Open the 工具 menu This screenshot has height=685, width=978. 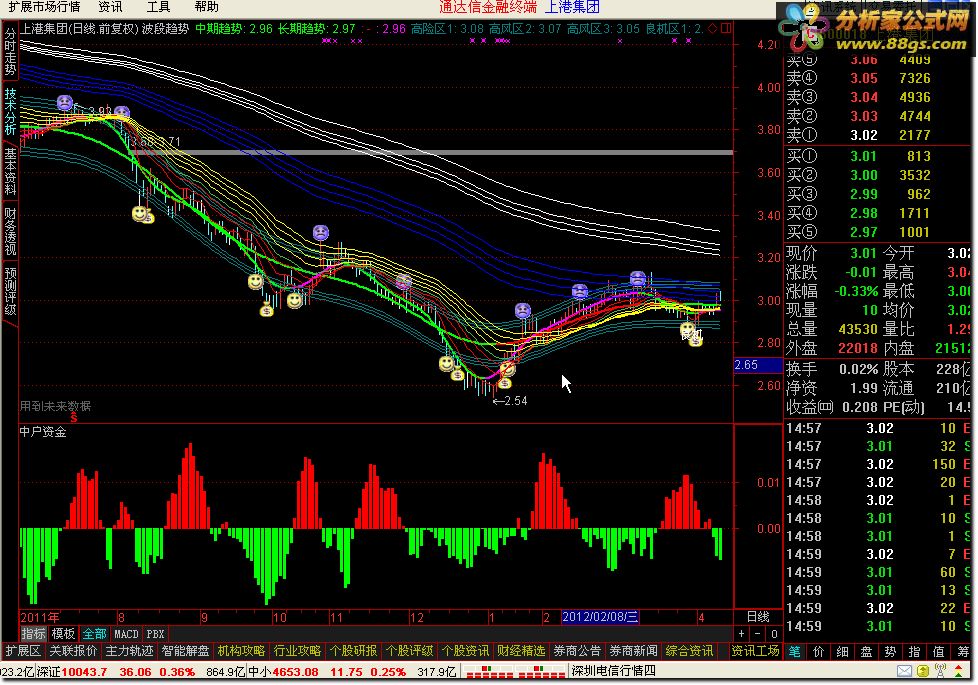click(x=158, y=7)
